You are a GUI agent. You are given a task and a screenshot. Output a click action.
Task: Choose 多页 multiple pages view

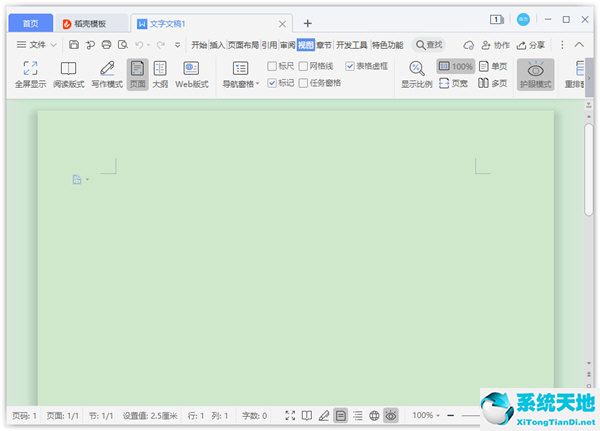coord(493,83)
